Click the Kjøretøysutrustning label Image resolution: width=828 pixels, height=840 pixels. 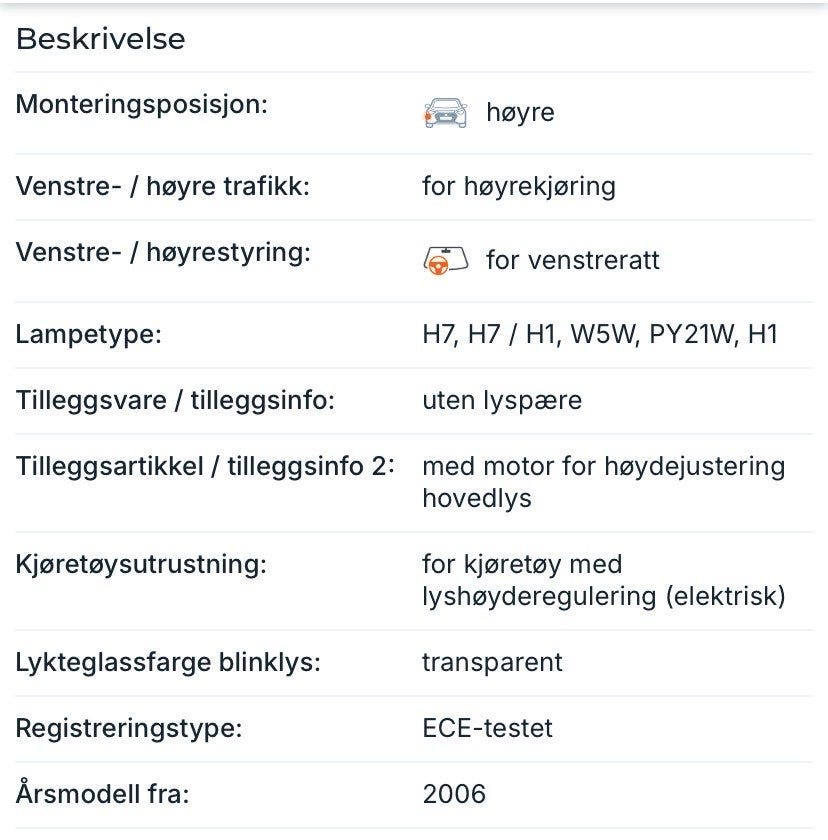coord(141,565)
